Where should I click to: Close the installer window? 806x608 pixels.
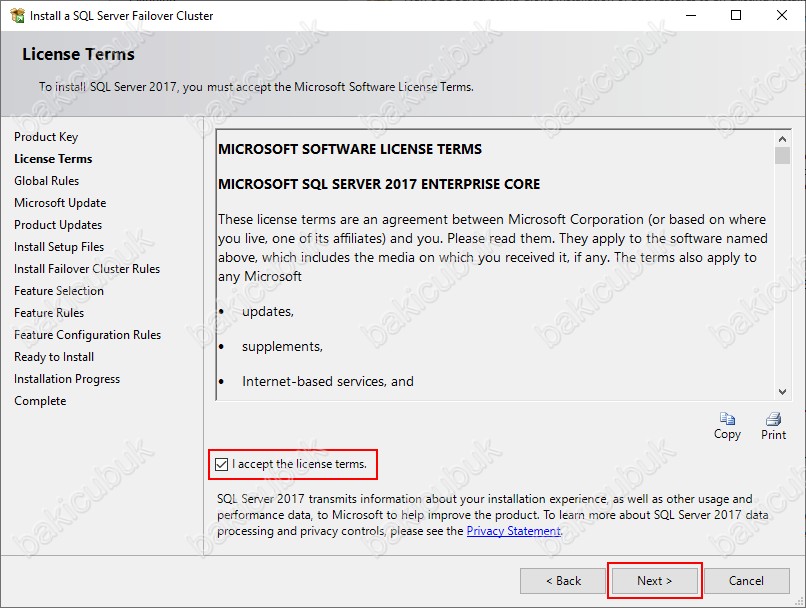click(x=782, y=15)
